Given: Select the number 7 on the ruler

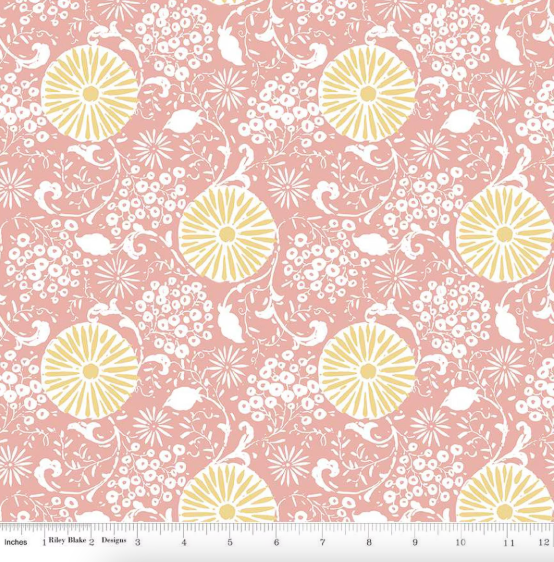Looking at the screenshot, I should [x=323, y=542].
